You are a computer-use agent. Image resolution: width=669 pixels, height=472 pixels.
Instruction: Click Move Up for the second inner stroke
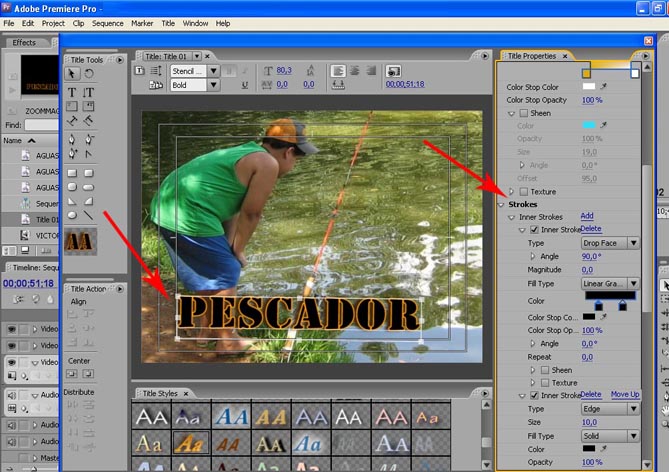[x=625, y=395]
